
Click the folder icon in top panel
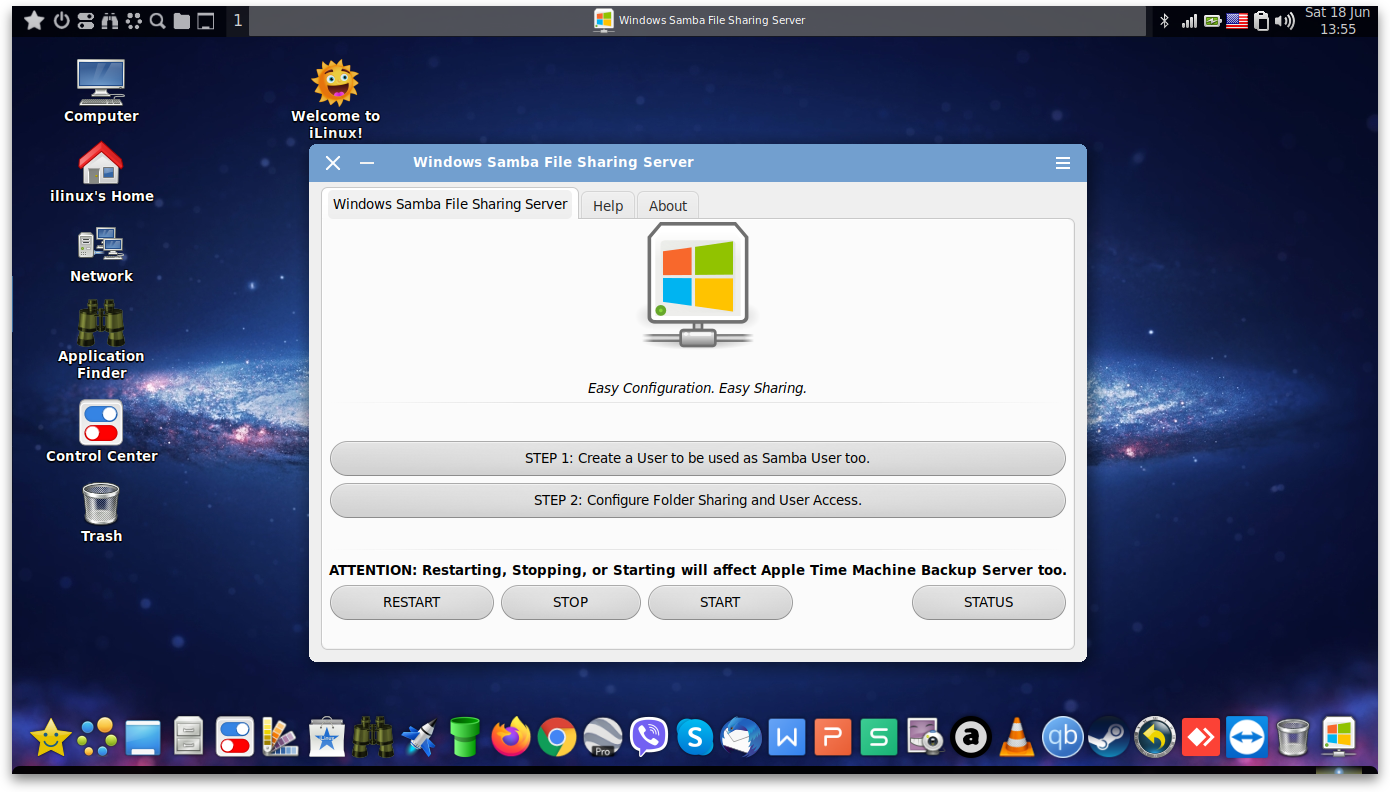182,21
